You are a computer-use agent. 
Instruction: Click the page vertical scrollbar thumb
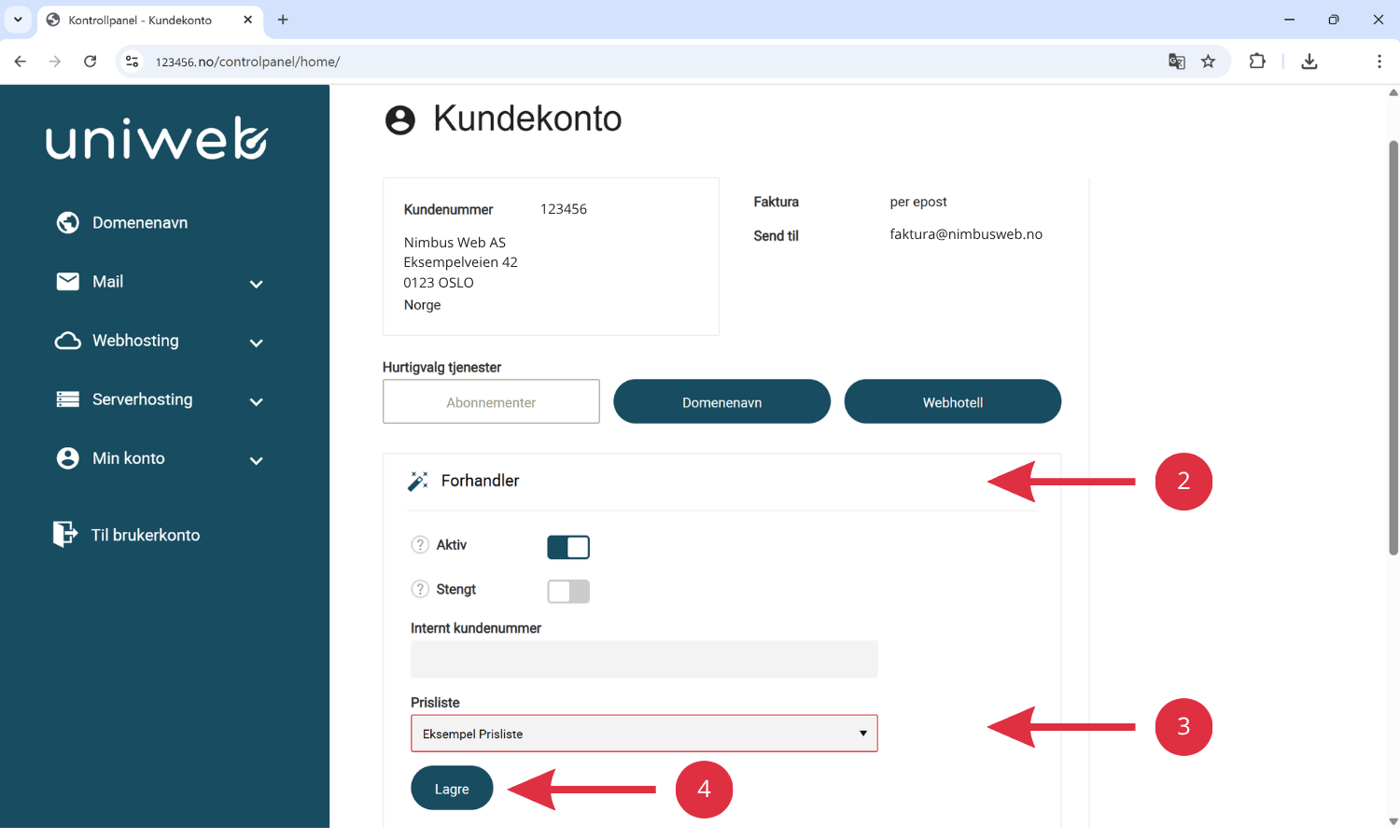pyautogui.click(x=1393, y=347)
